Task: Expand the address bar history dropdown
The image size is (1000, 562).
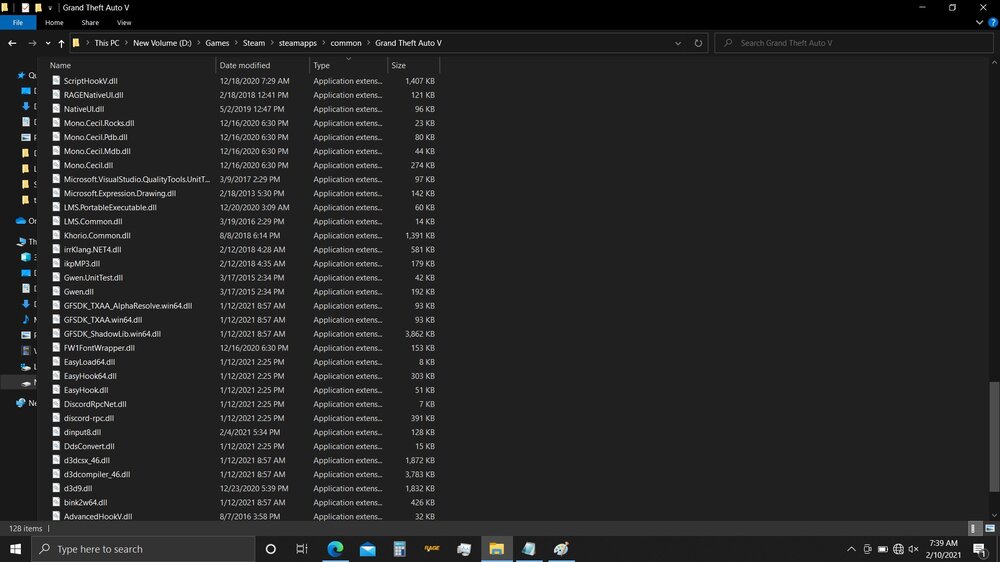Action: pos(678,43)
